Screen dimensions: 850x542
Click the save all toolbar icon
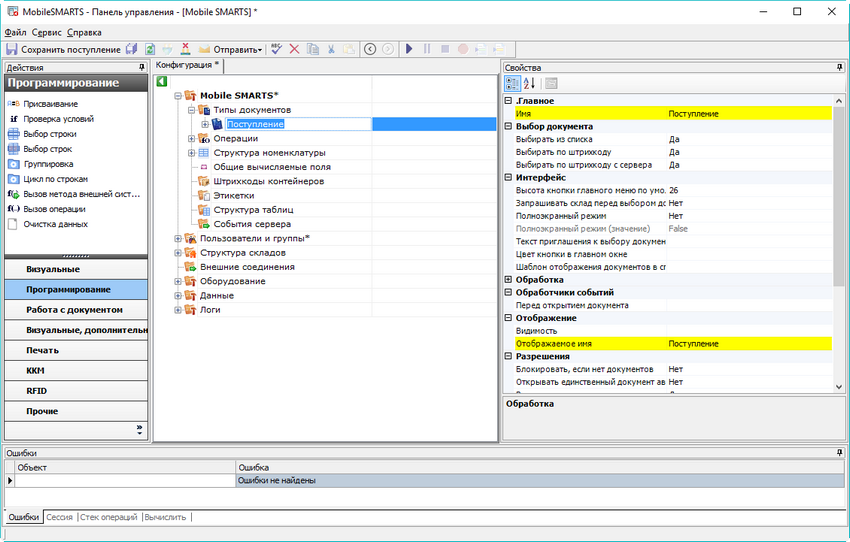[x=131, y=49]
